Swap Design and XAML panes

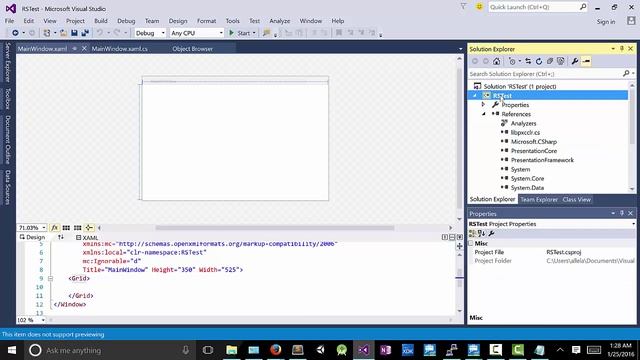61,237
